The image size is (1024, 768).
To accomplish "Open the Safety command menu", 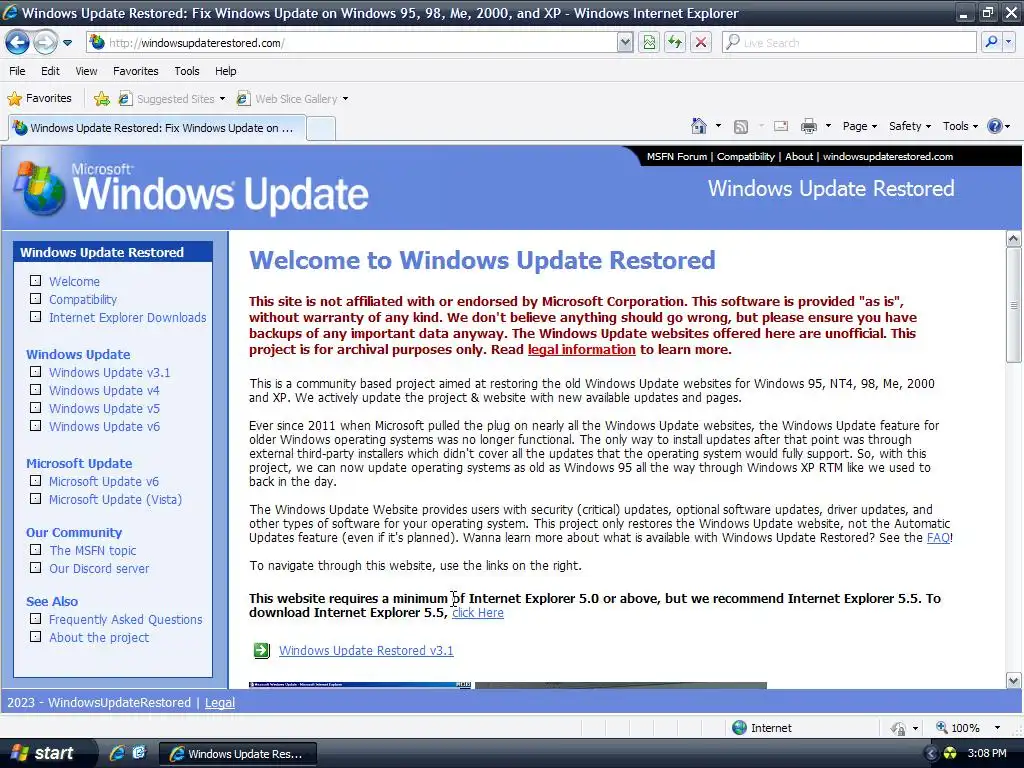I will click(910, 126).
